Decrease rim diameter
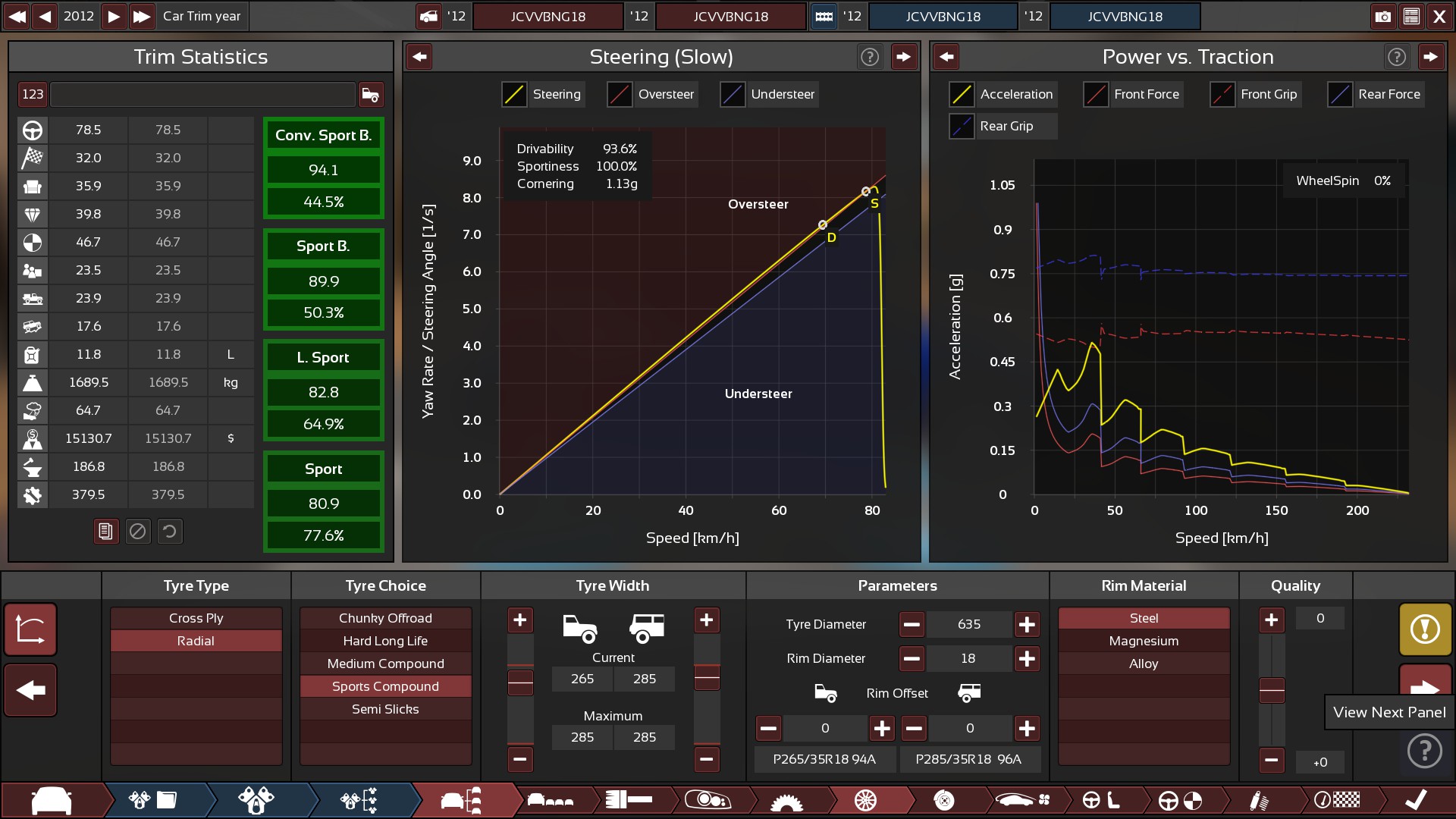 pyautogui.click(x=912, y=659)
